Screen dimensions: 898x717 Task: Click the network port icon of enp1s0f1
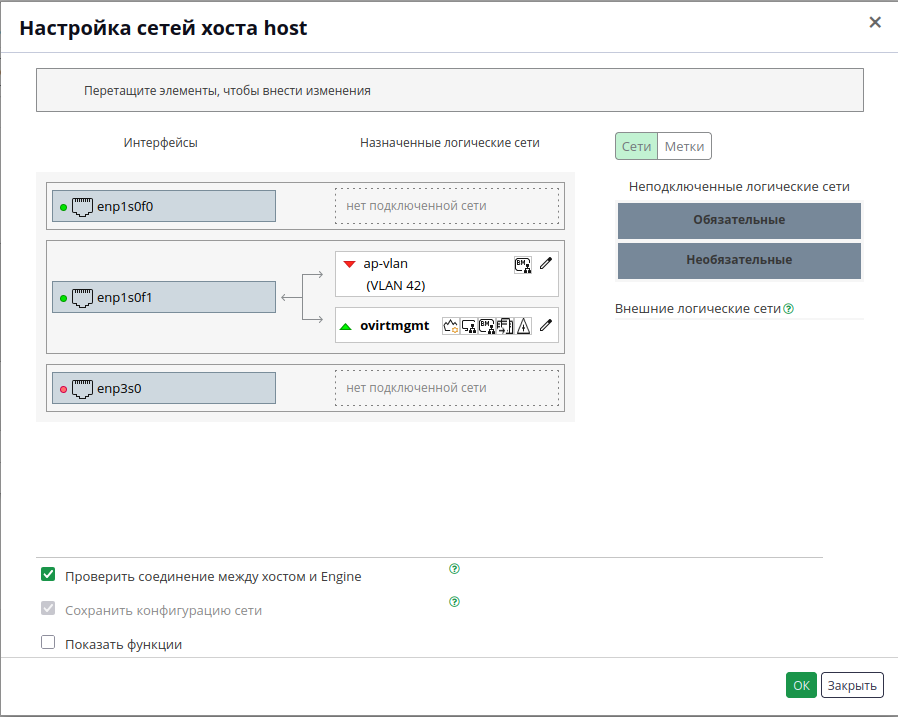click(82, 298)
